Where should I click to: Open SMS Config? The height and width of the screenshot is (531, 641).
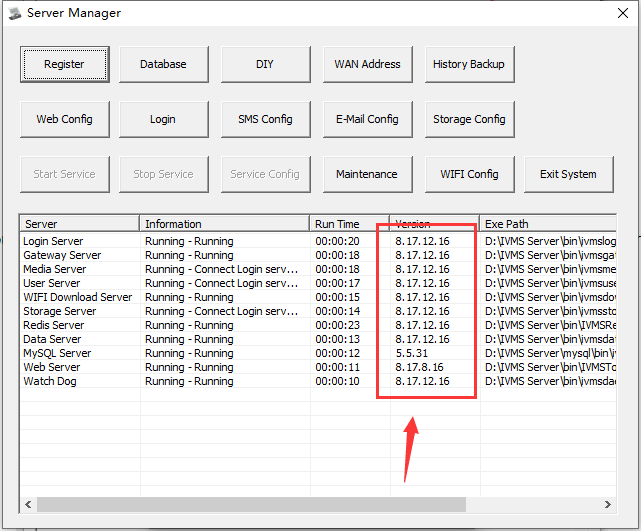tap(265, 119)
